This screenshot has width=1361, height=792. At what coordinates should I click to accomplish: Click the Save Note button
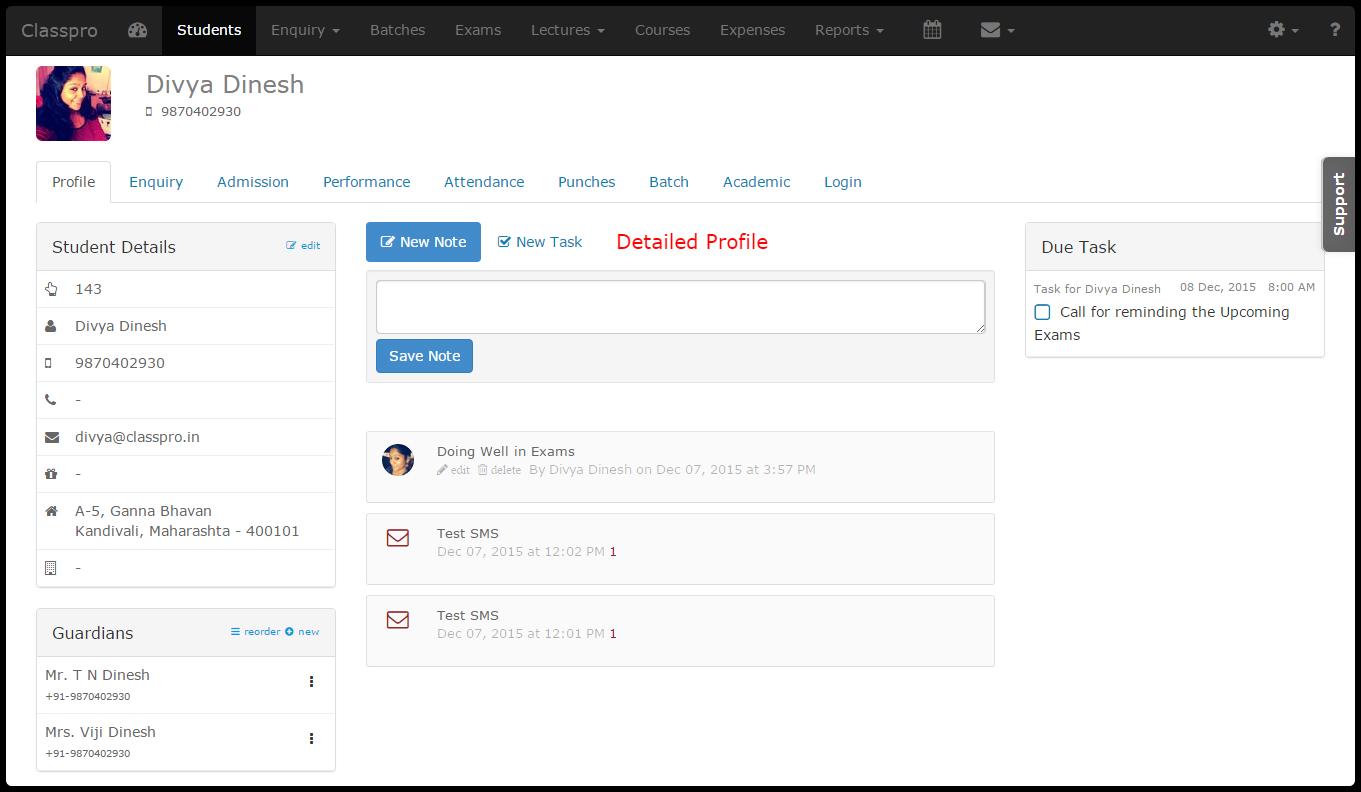click(x=424, y=356)
